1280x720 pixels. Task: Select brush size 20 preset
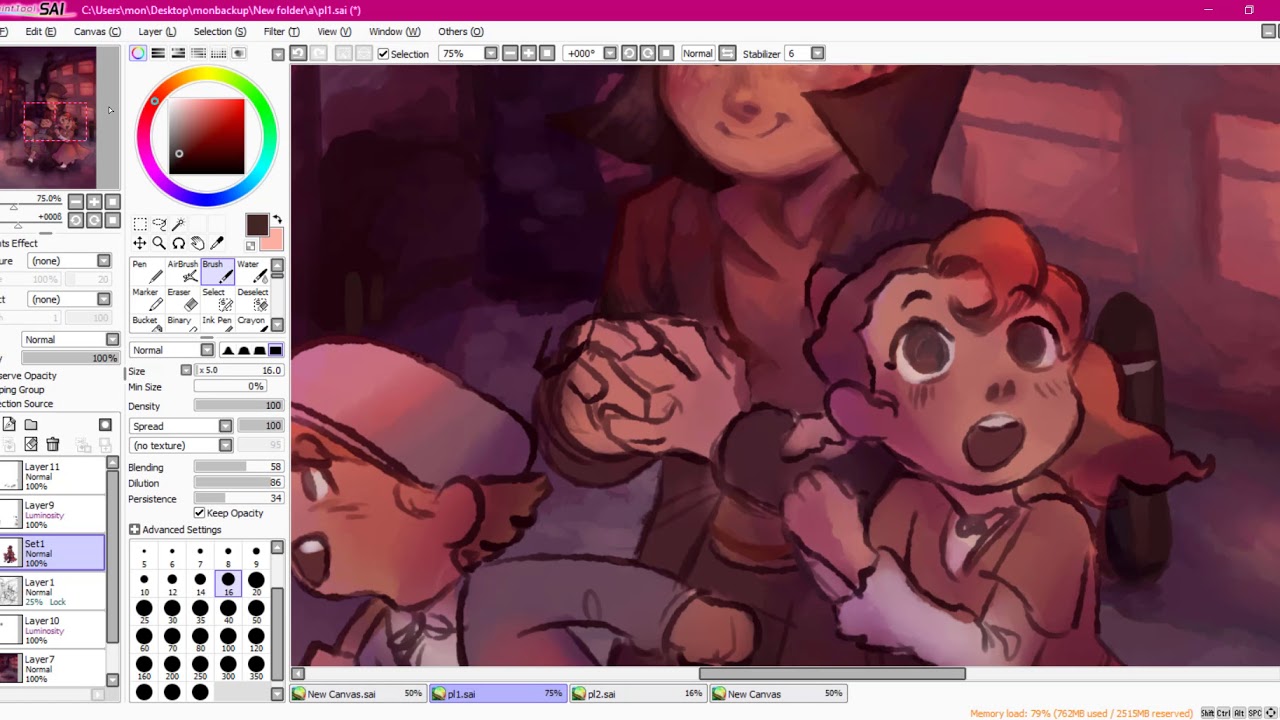point(256,584)
